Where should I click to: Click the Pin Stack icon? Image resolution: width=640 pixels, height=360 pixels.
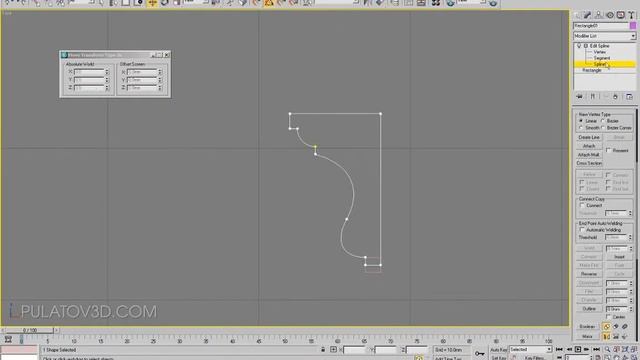(579, 97)
